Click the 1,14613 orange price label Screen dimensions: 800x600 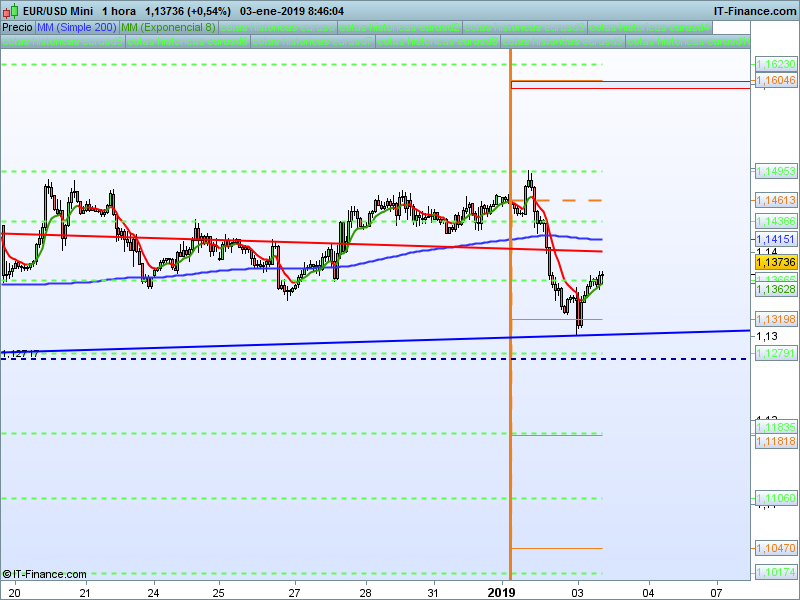776,200
